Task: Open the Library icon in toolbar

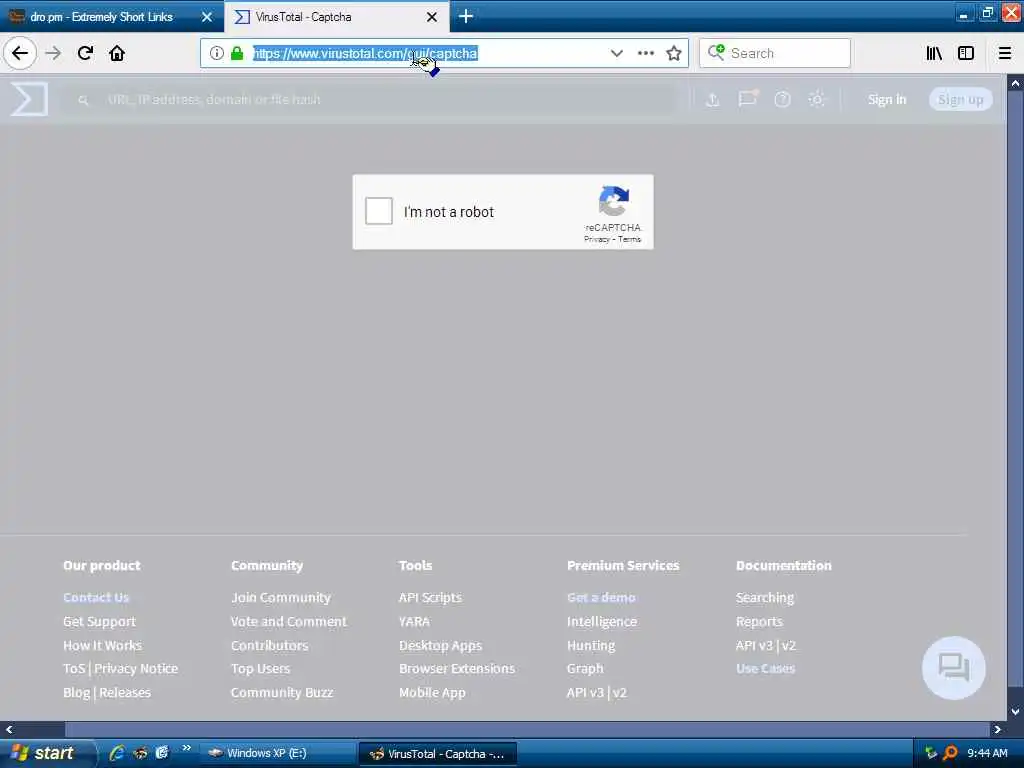Action: pyautogui.click(x=934, y=53)
